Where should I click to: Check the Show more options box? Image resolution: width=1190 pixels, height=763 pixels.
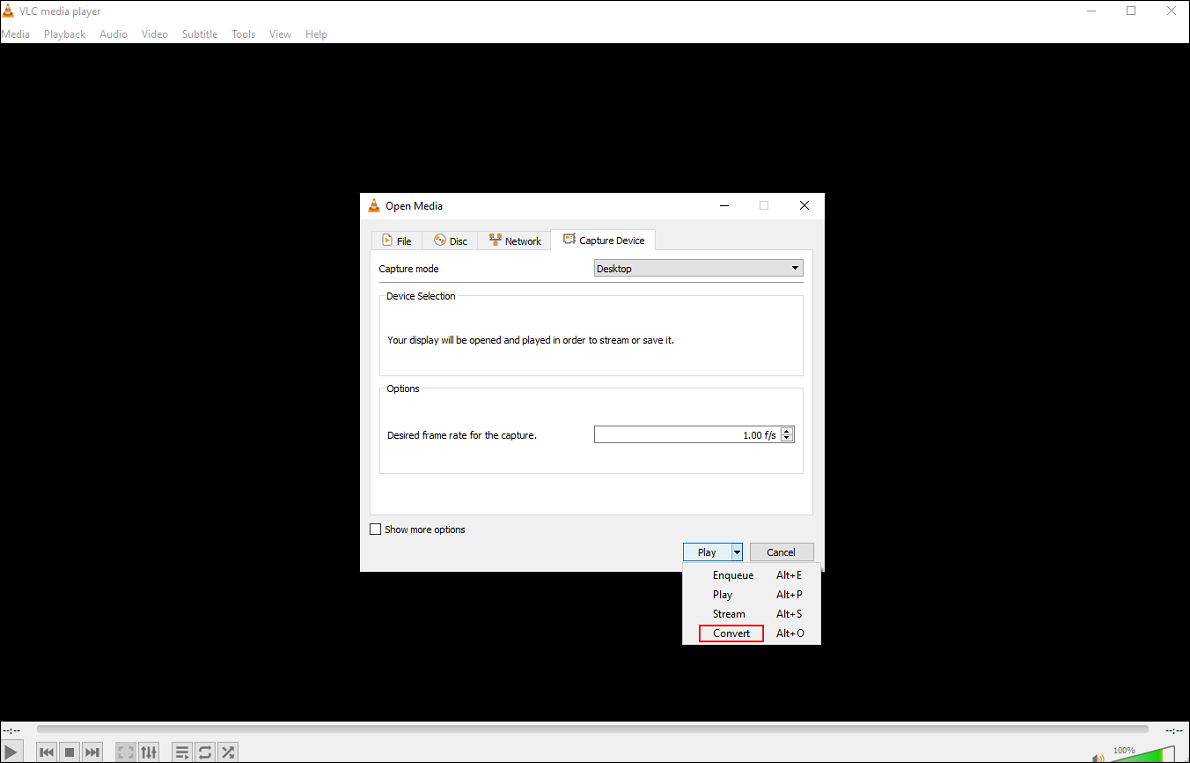(376, 529)
